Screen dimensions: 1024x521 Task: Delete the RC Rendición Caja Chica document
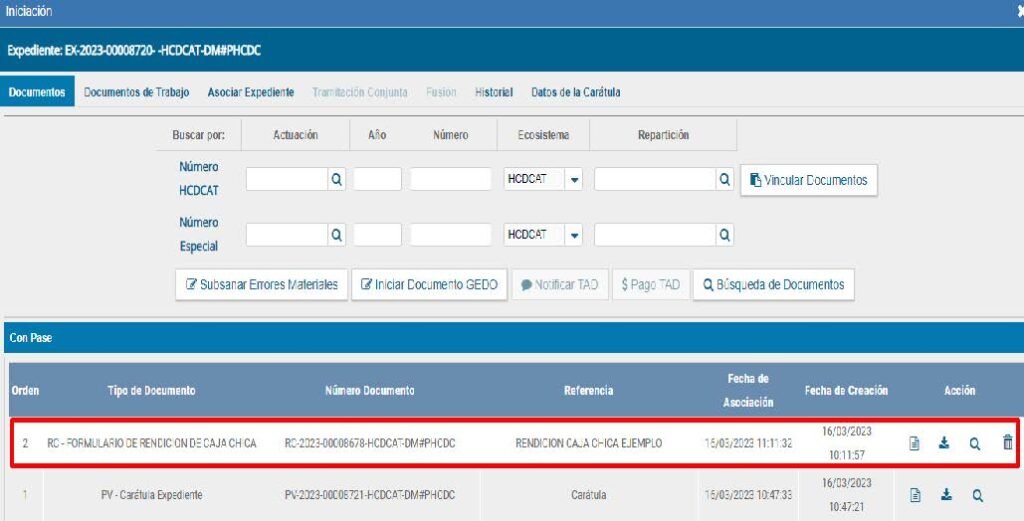click(1008, 442)
